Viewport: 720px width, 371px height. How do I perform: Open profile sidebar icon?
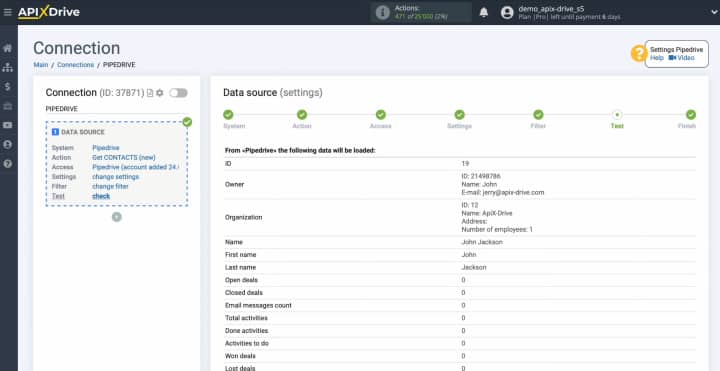click(7, 145)
